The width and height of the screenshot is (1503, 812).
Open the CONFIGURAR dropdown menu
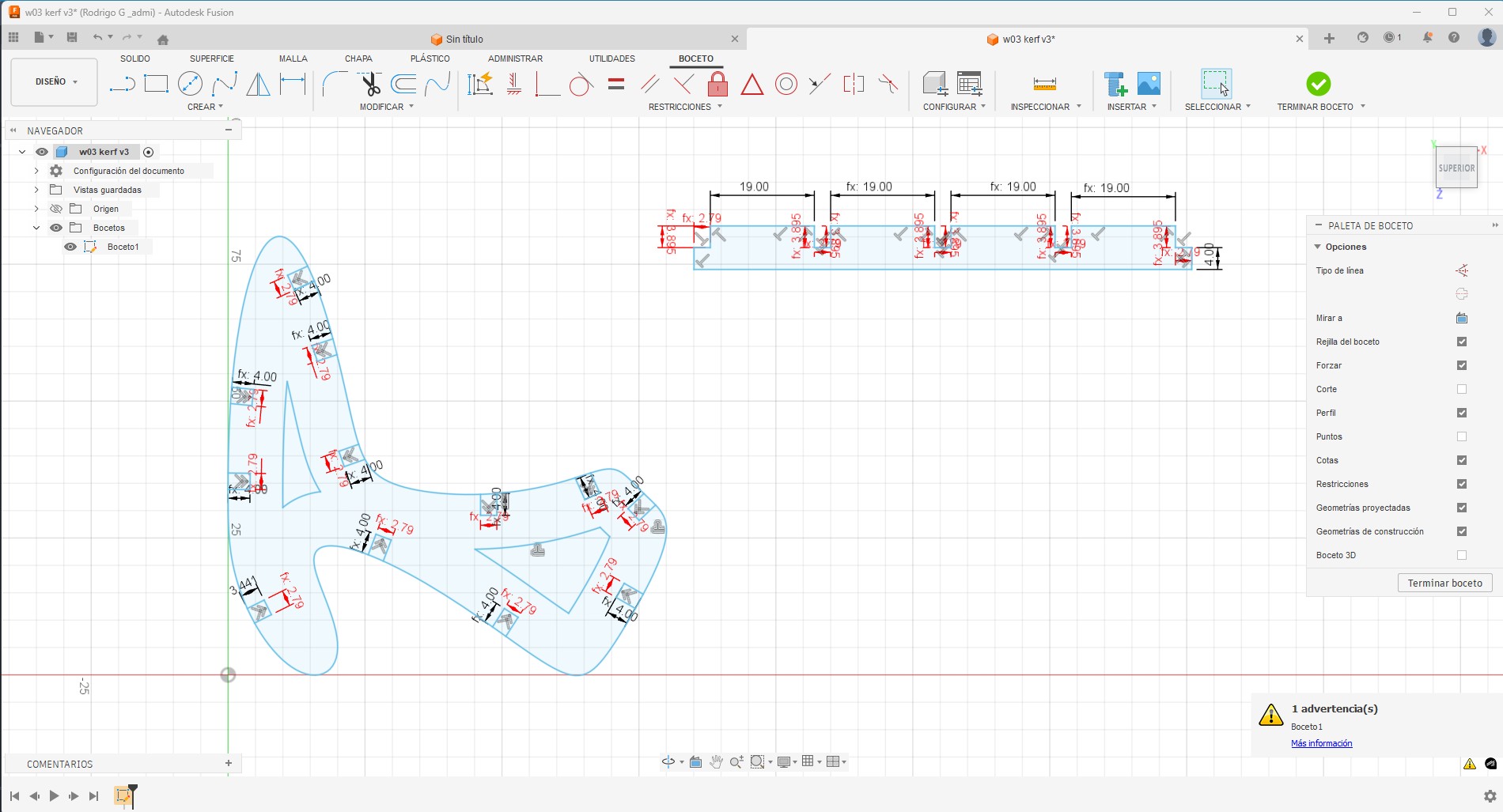954,107
